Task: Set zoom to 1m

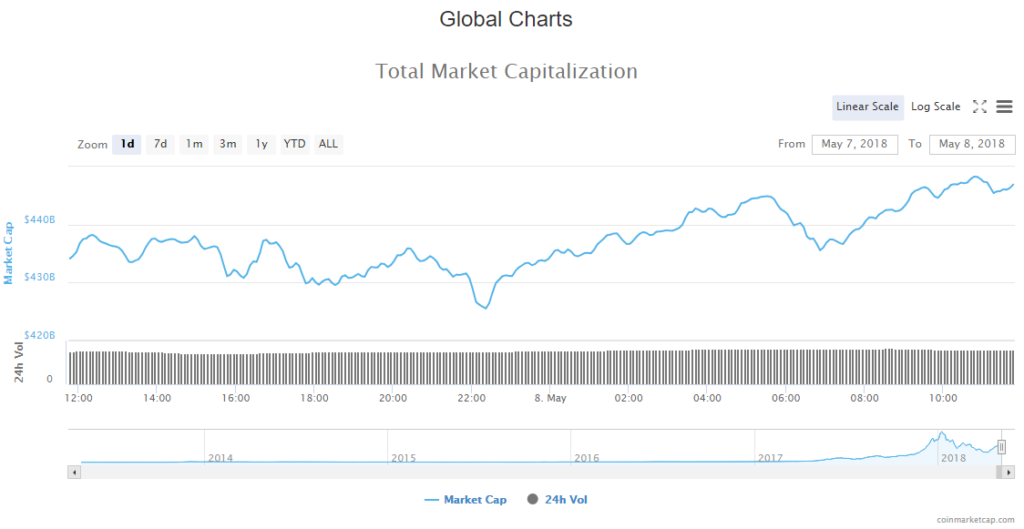Action: [x=194, y=144]
